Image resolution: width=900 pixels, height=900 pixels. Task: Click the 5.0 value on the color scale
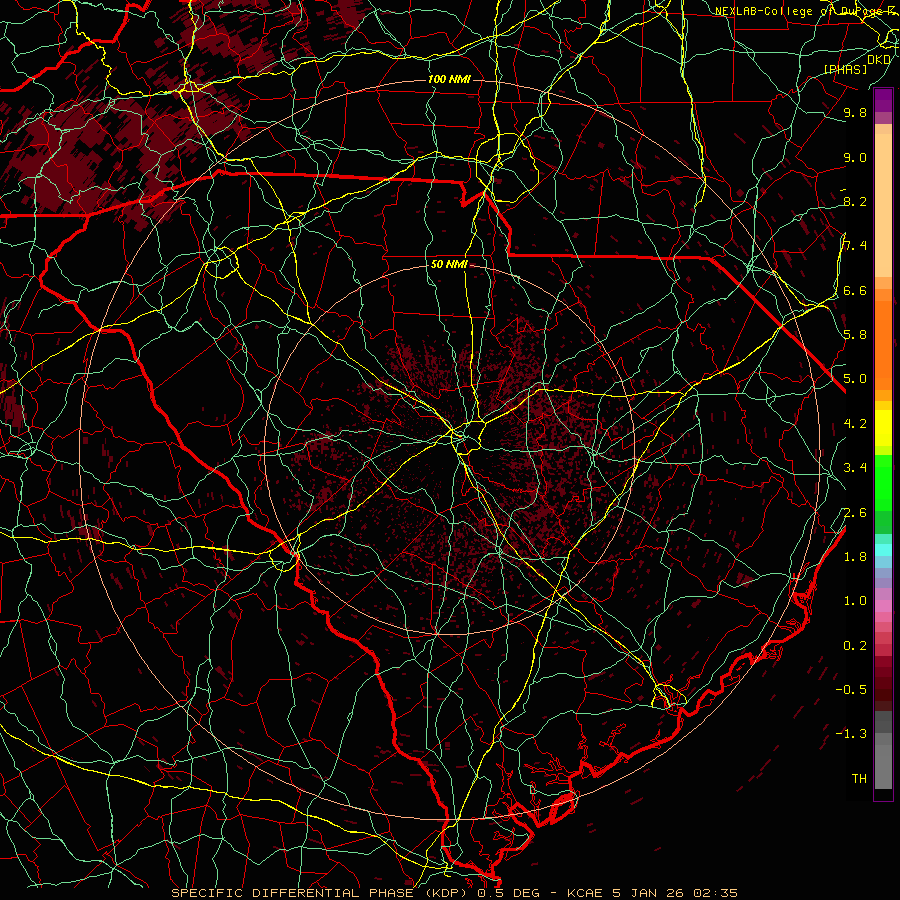pos(855,379)
